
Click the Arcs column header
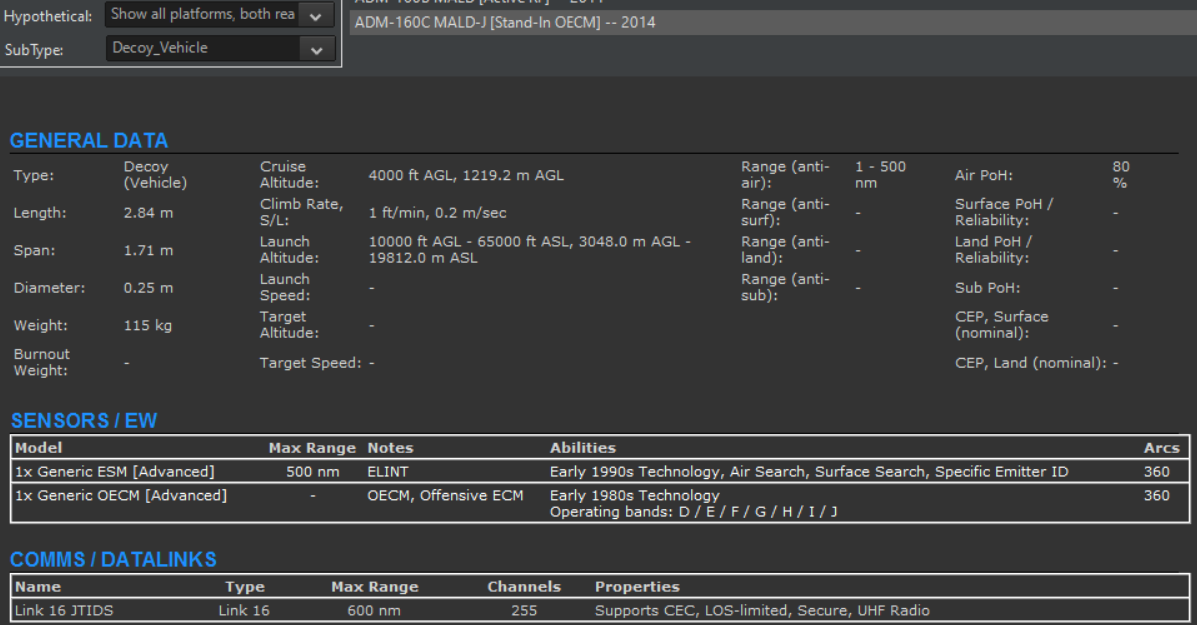point(1161,448)
